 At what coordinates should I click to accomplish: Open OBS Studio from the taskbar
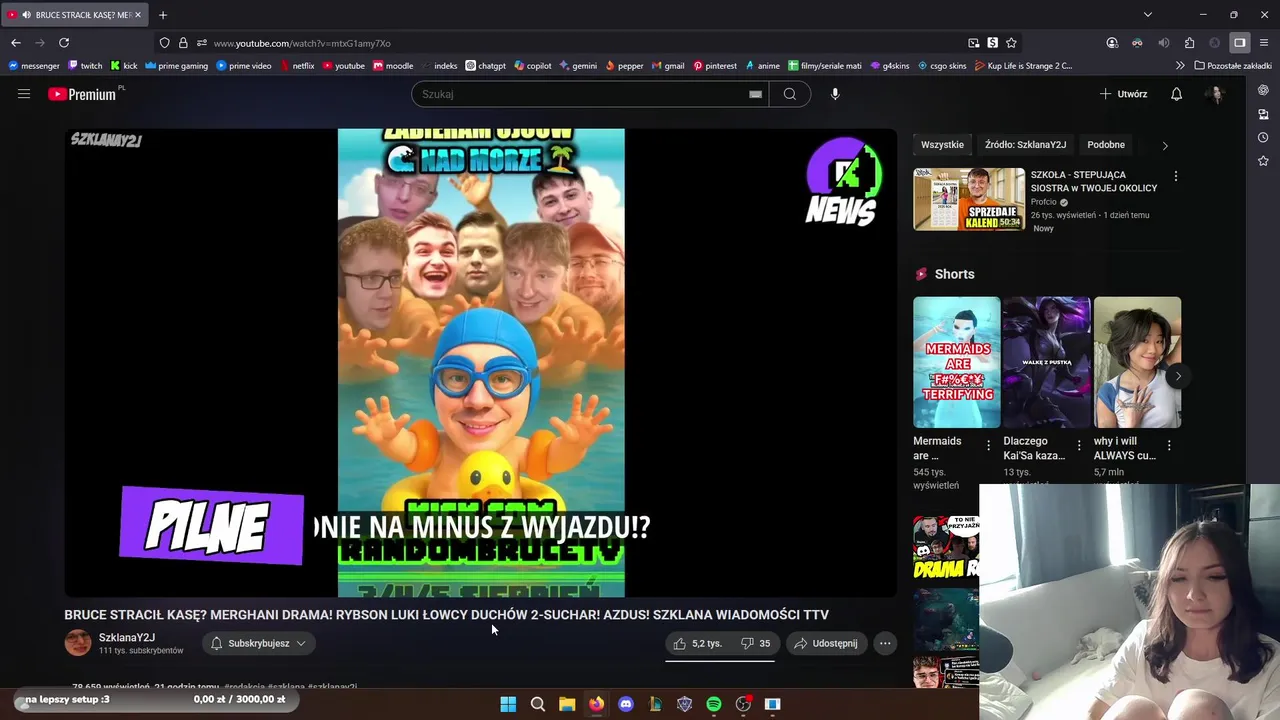(743, 704)
